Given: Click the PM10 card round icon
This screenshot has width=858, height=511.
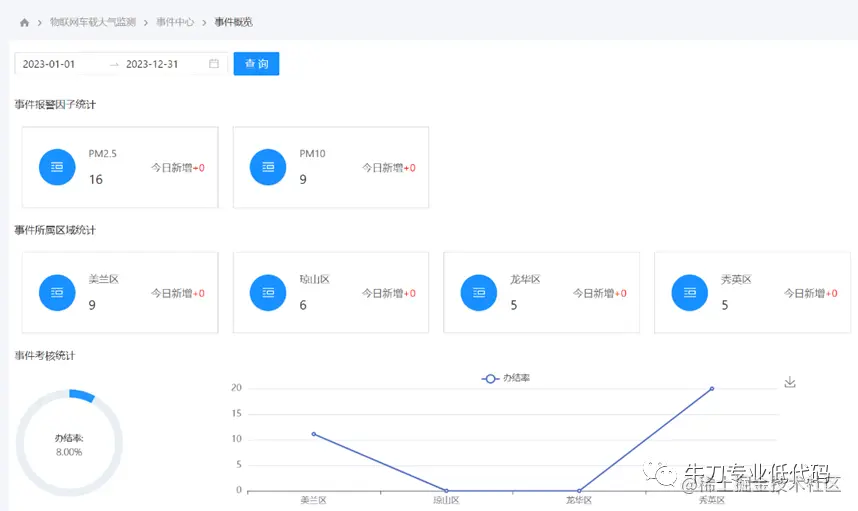Looking at the screenshot, I should pyautogui.click(x=268, y=167).
